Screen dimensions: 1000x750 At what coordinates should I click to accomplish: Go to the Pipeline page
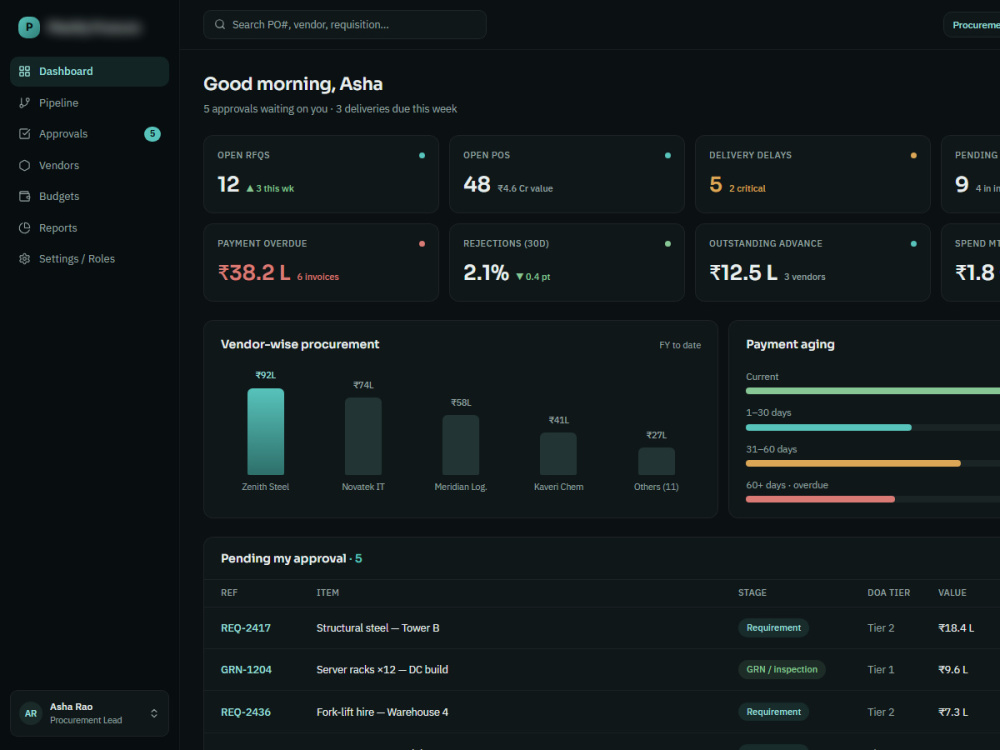[x=89, y=103]
